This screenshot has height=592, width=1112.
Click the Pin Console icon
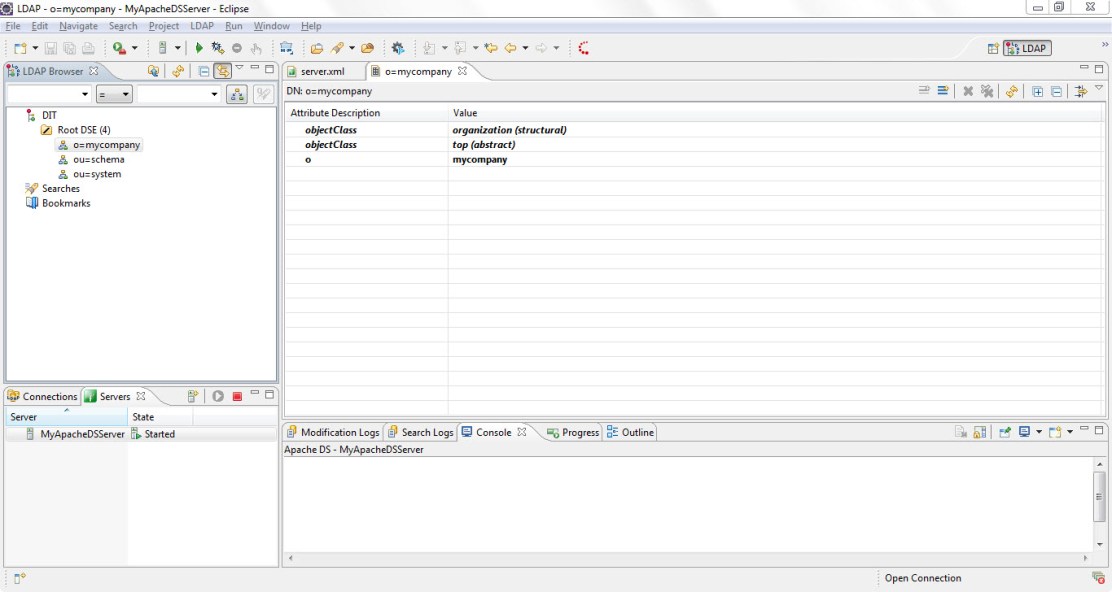pos(1003,432)
